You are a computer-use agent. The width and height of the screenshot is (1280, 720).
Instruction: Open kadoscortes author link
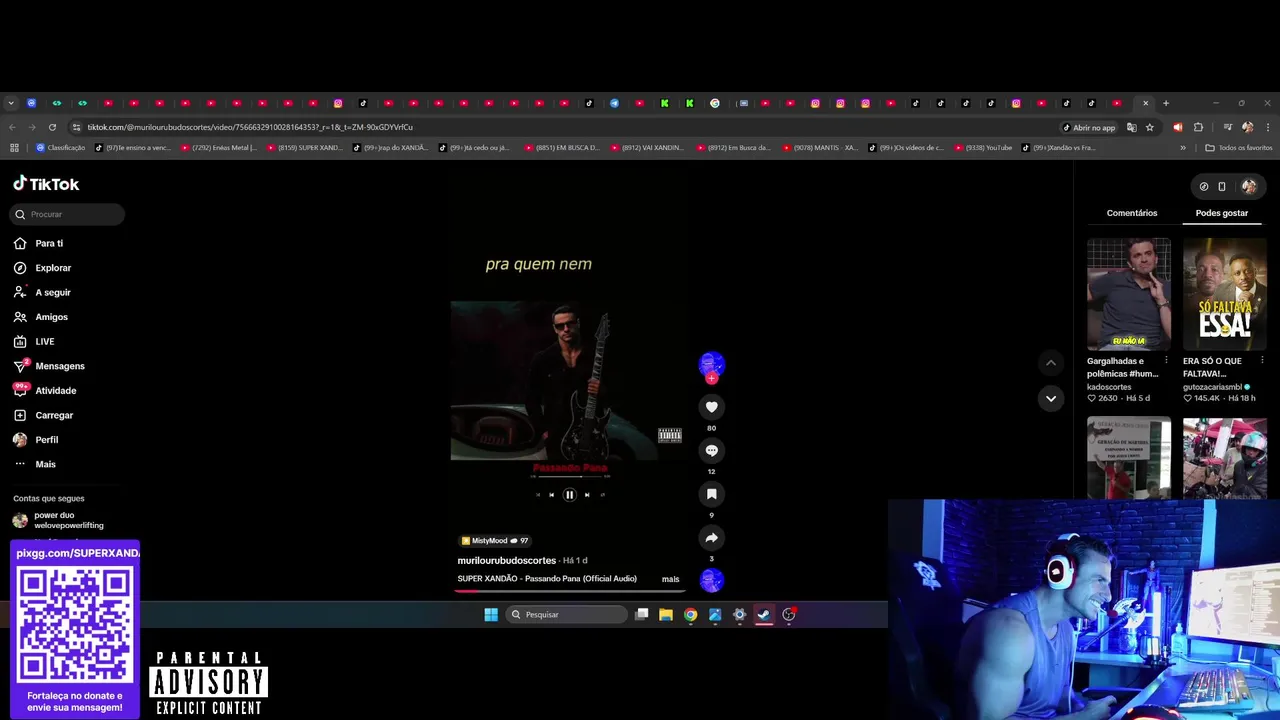point(1109,387)
